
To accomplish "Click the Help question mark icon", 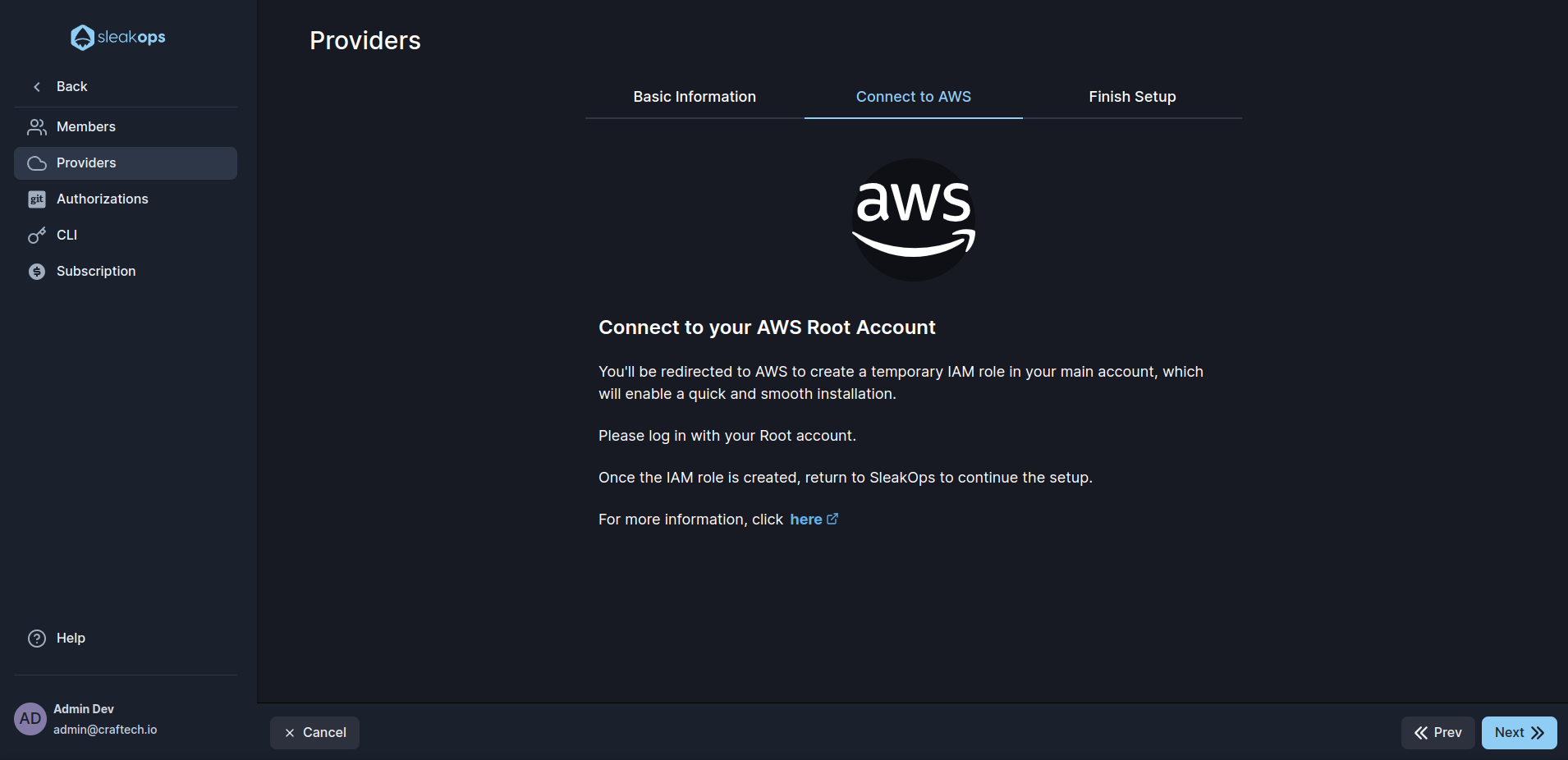I will [x=37, y=639].
